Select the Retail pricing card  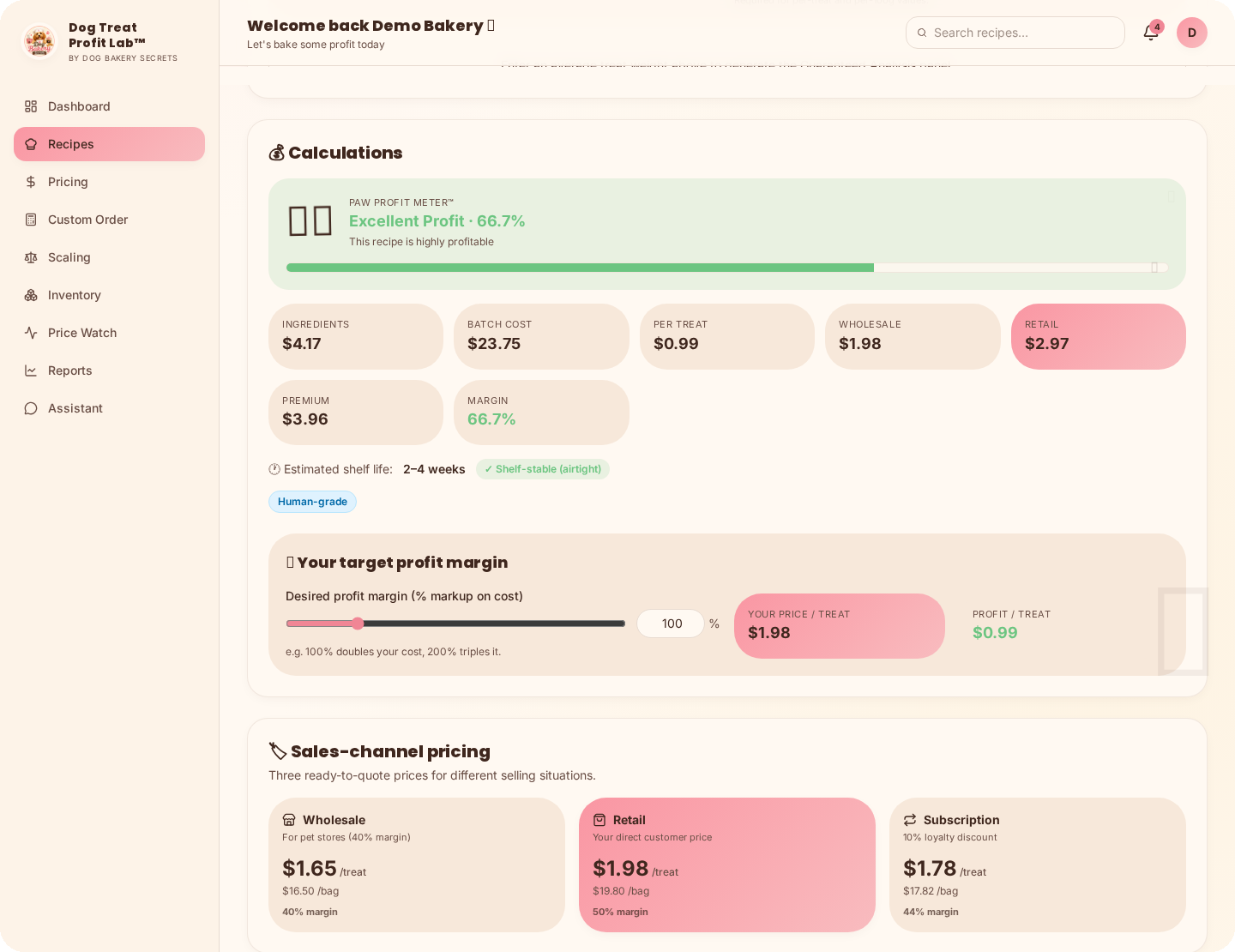click(727, 865)
